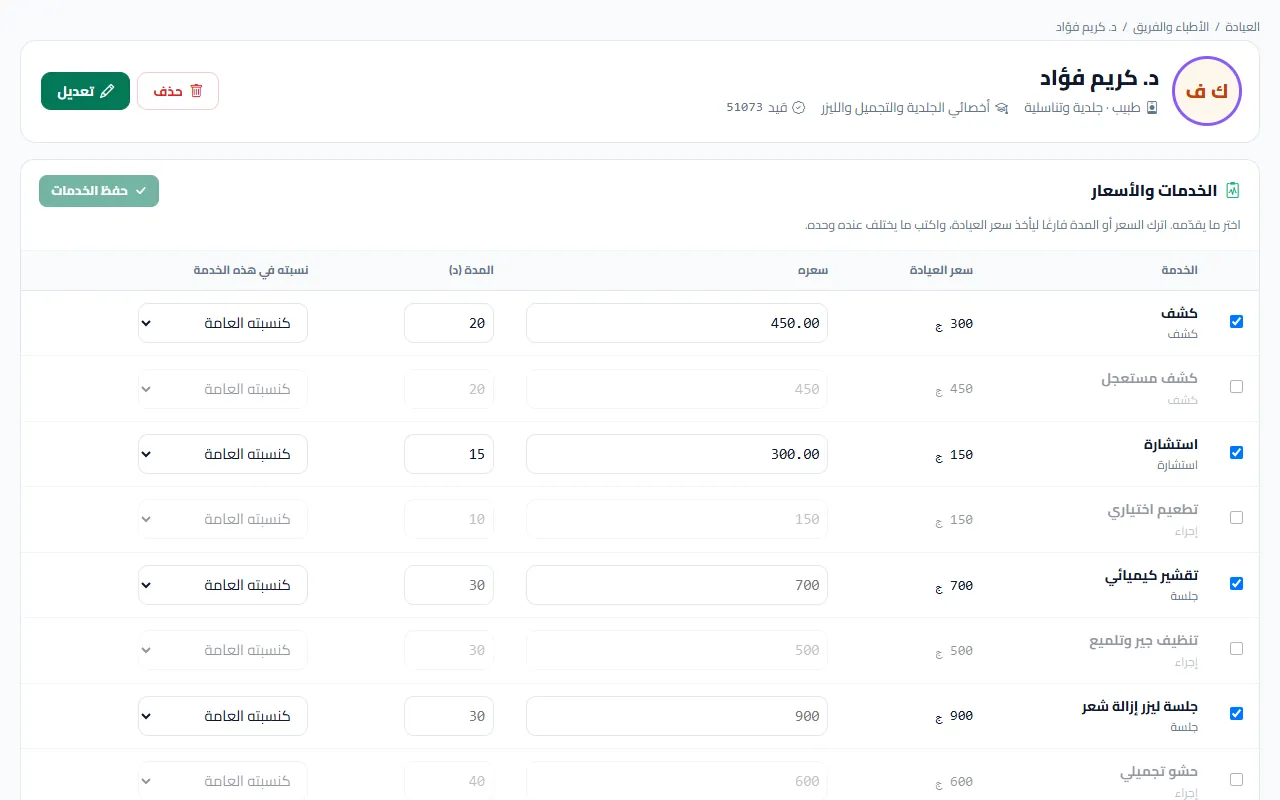The image size is (1280, 800).
Task: Focus the كشف price field showing 450.00
Action: coord(677,323)
